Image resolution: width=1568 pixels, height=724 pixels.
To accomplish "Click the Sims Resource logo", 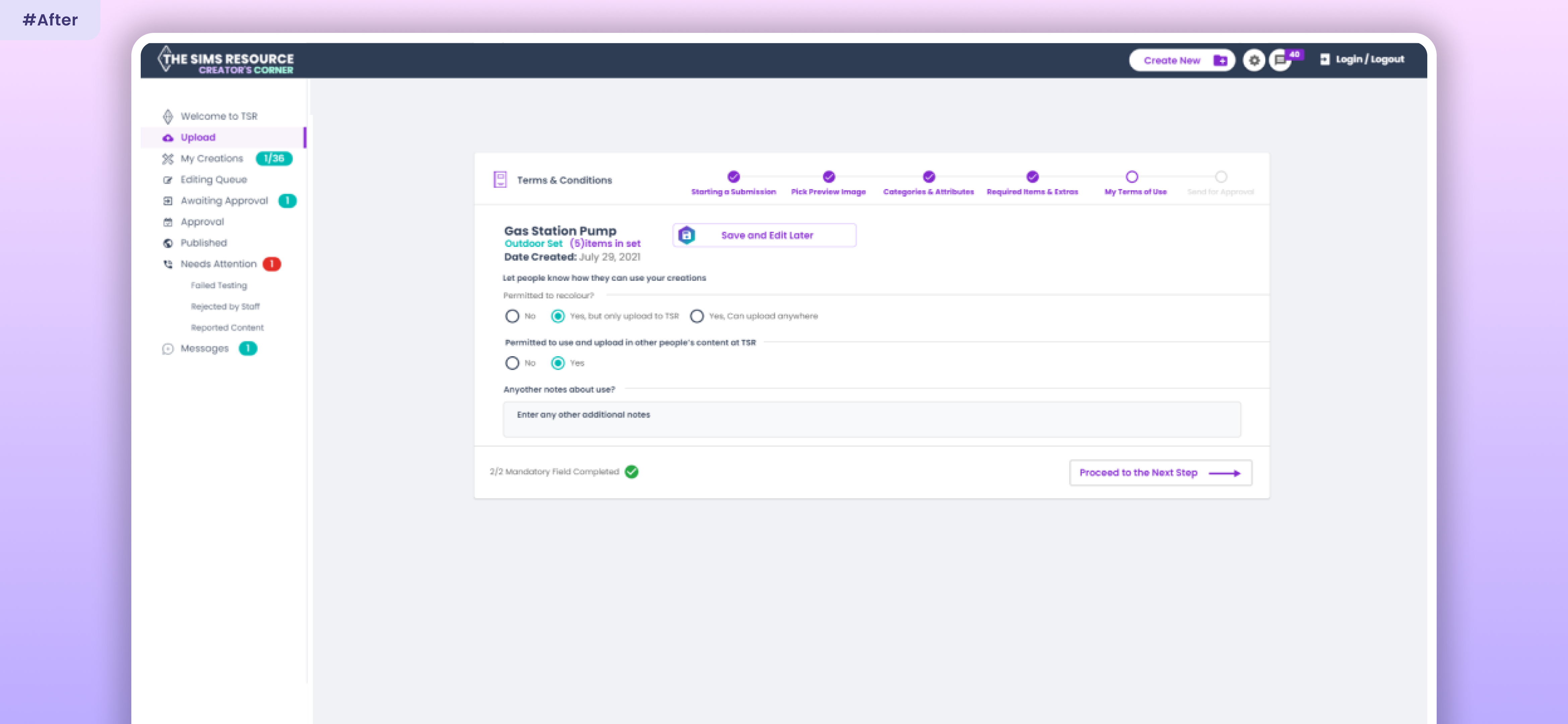I will pos(226,60).
